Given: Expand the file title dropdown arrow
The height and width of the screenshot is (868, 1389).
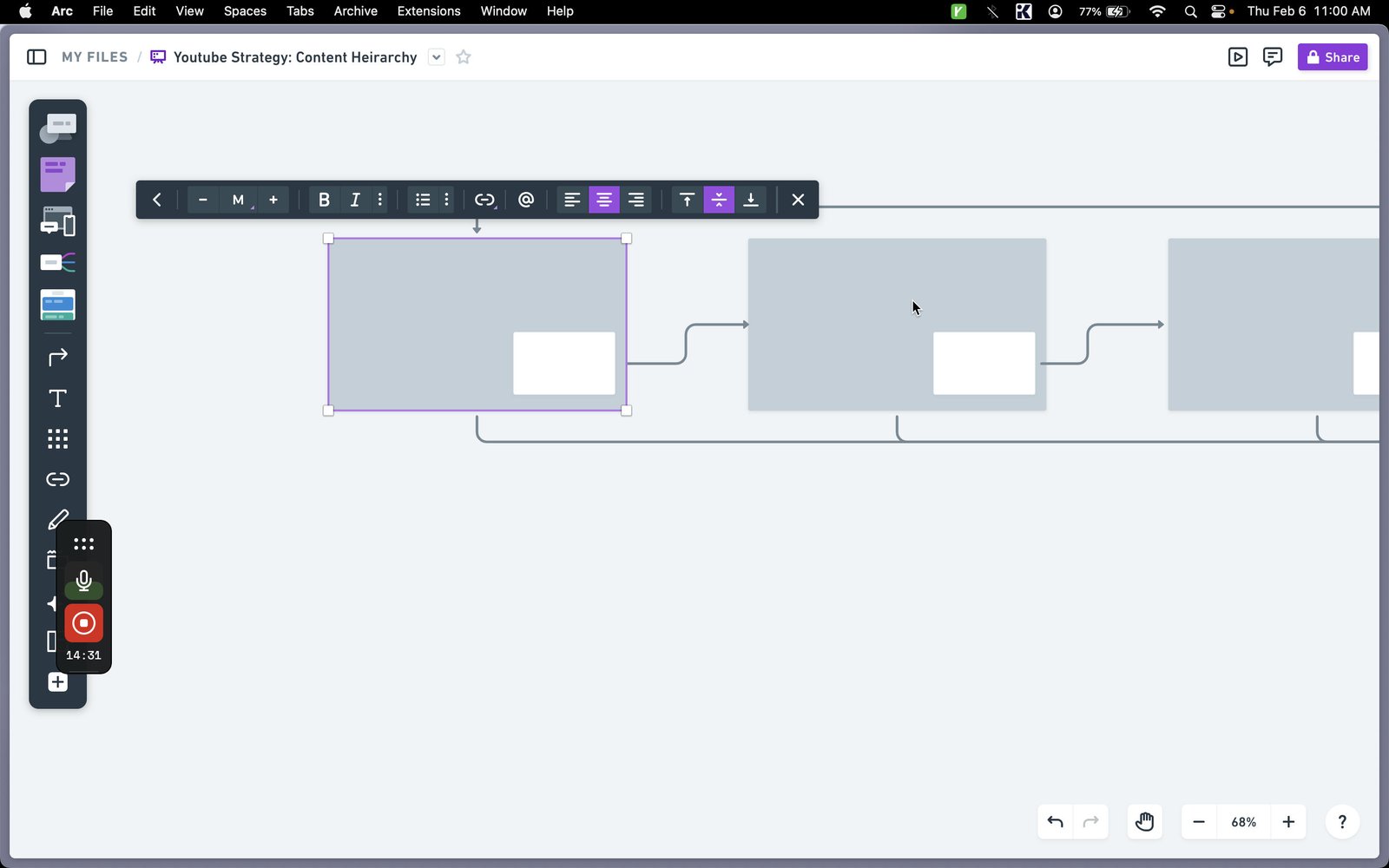Looking at the screenshot, I should 437,57.
